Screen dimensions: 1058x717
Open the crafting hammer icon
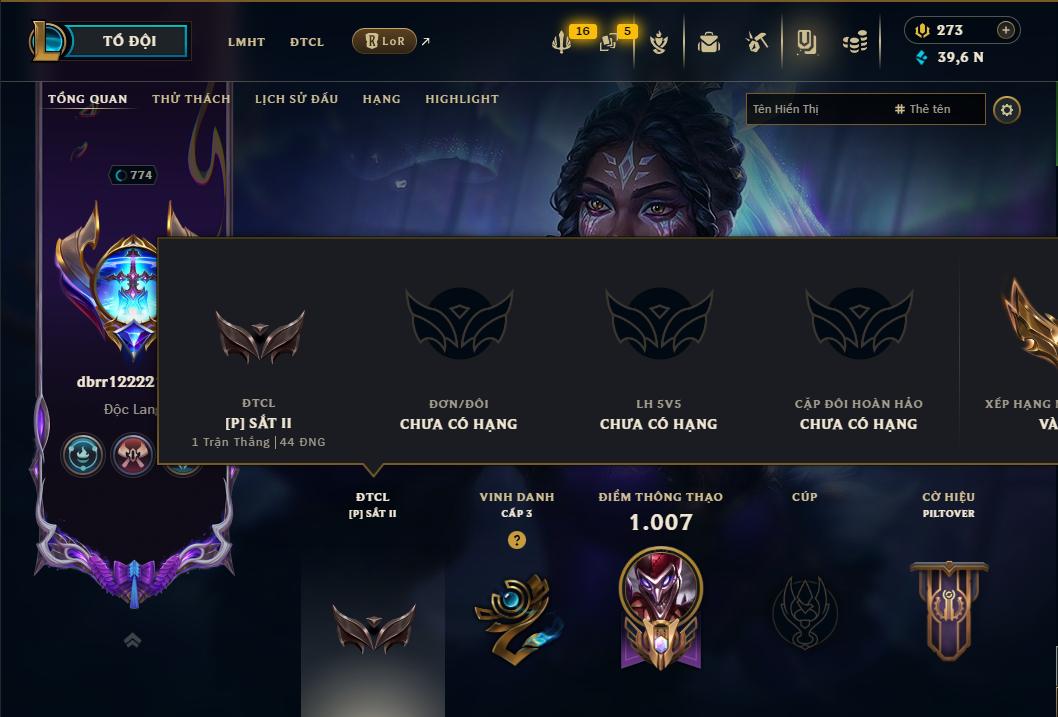[756, 42]
